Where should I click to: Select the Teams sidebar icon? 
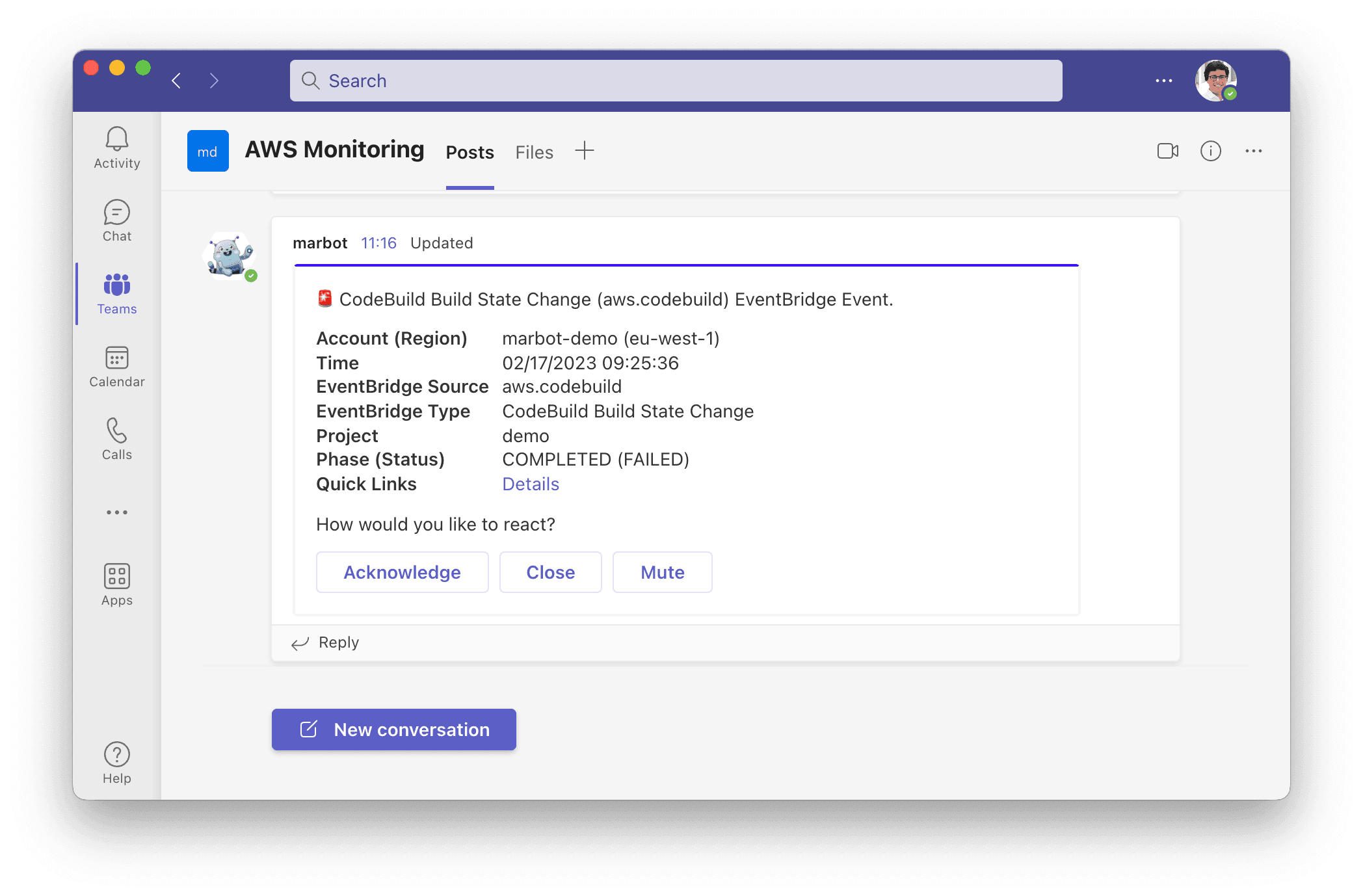point(117,294)
